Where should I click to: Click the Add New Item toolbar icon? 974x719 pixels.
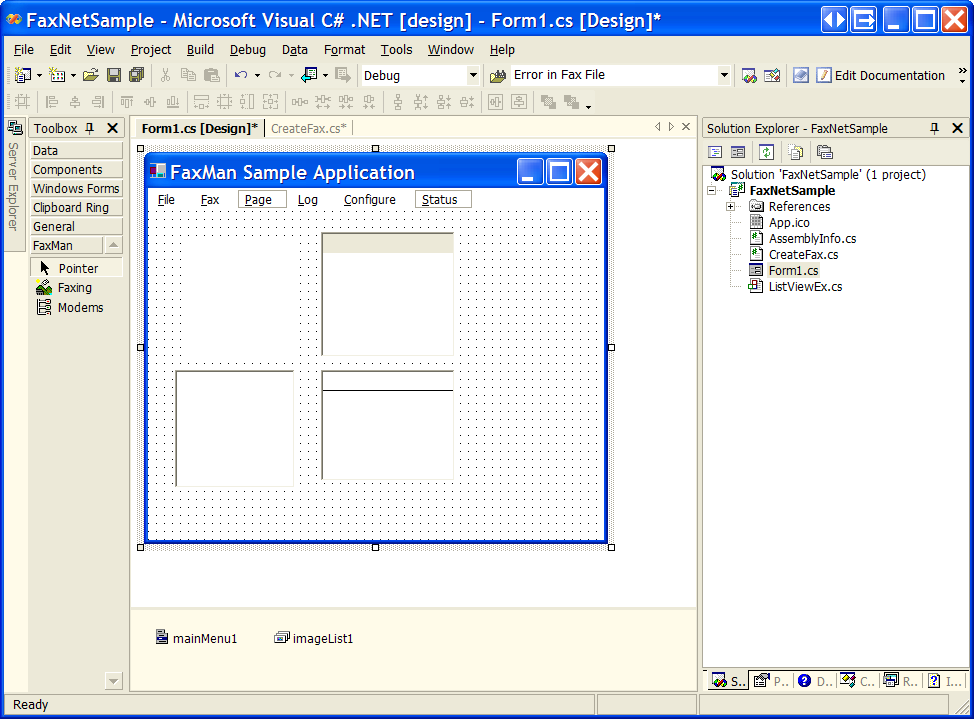pyautogui.click(x=57, y=75)
